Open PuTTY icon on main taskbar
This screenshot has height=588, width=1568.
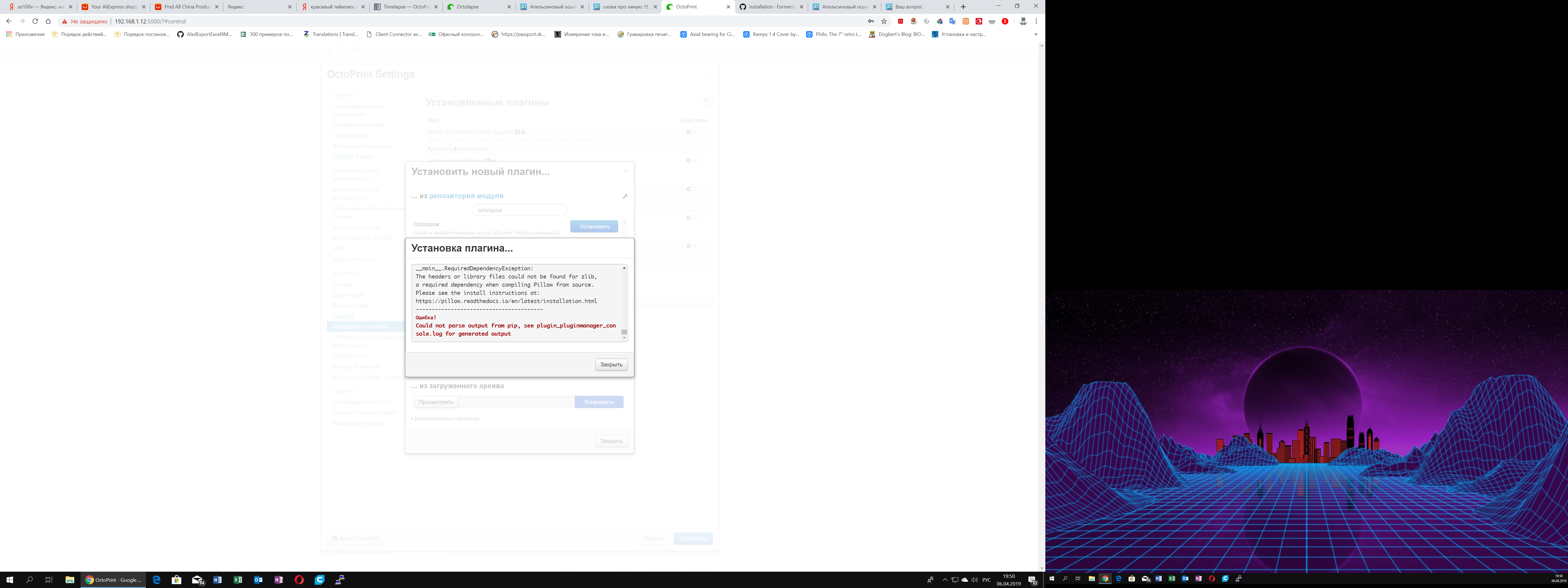(340, 580)
